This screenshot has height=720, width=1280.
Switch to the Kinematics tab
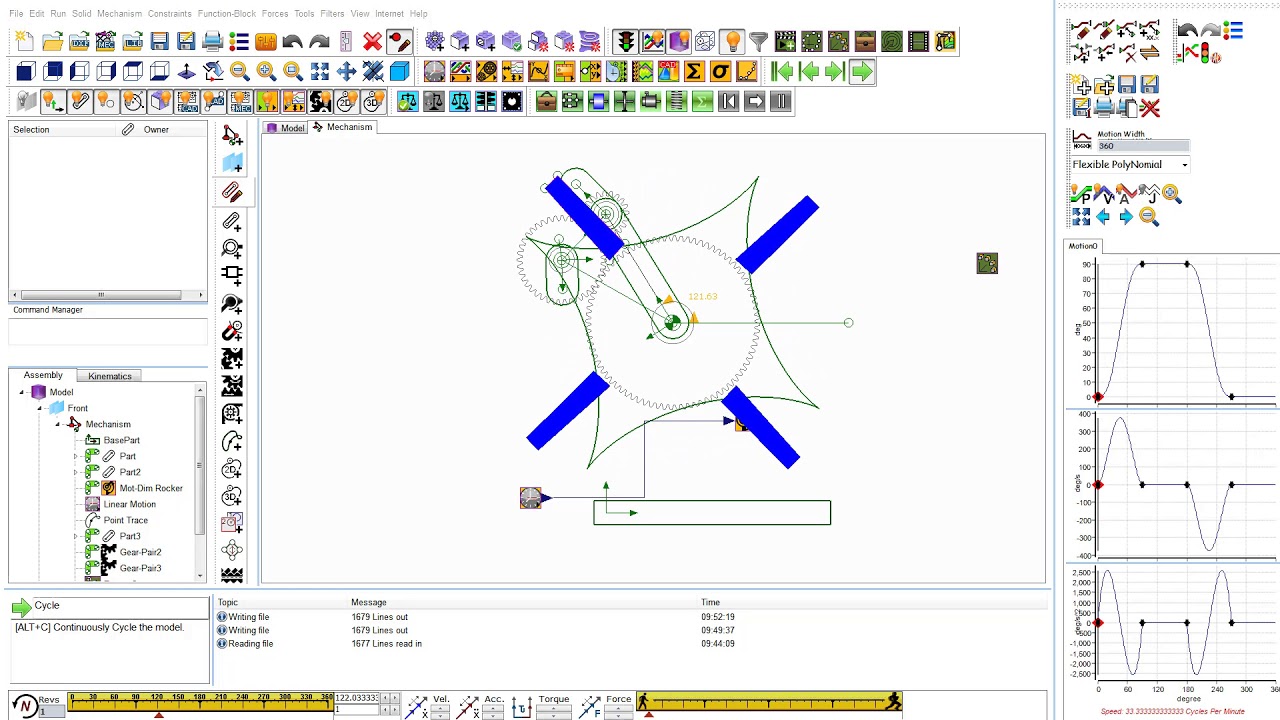(x=110, y=376)
